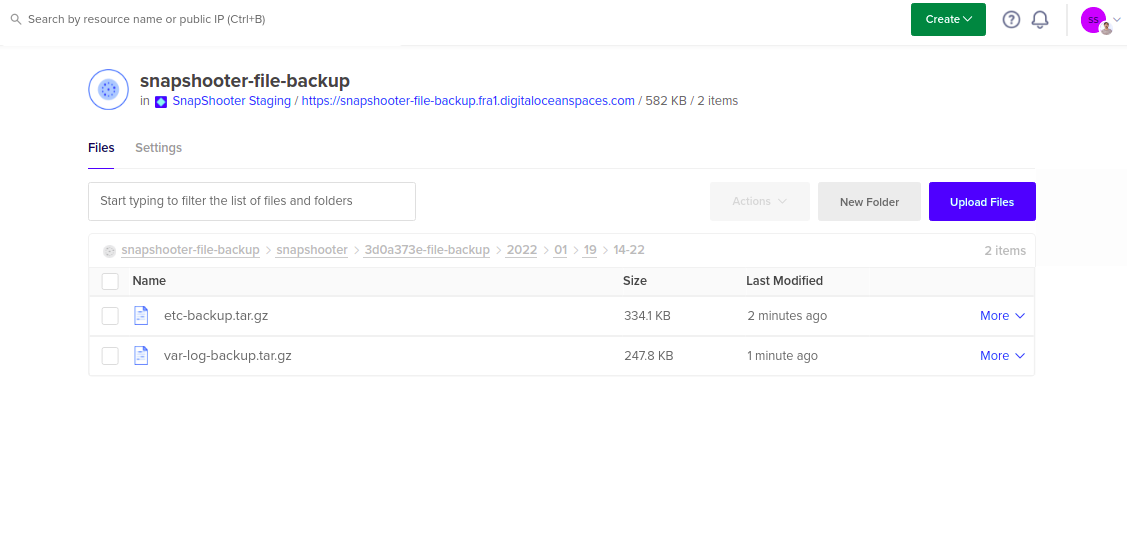The width and height of the screenshot is (1127, 536).
Task: Click the 1 minute ago timestamp
Action: tap(783, 356)
